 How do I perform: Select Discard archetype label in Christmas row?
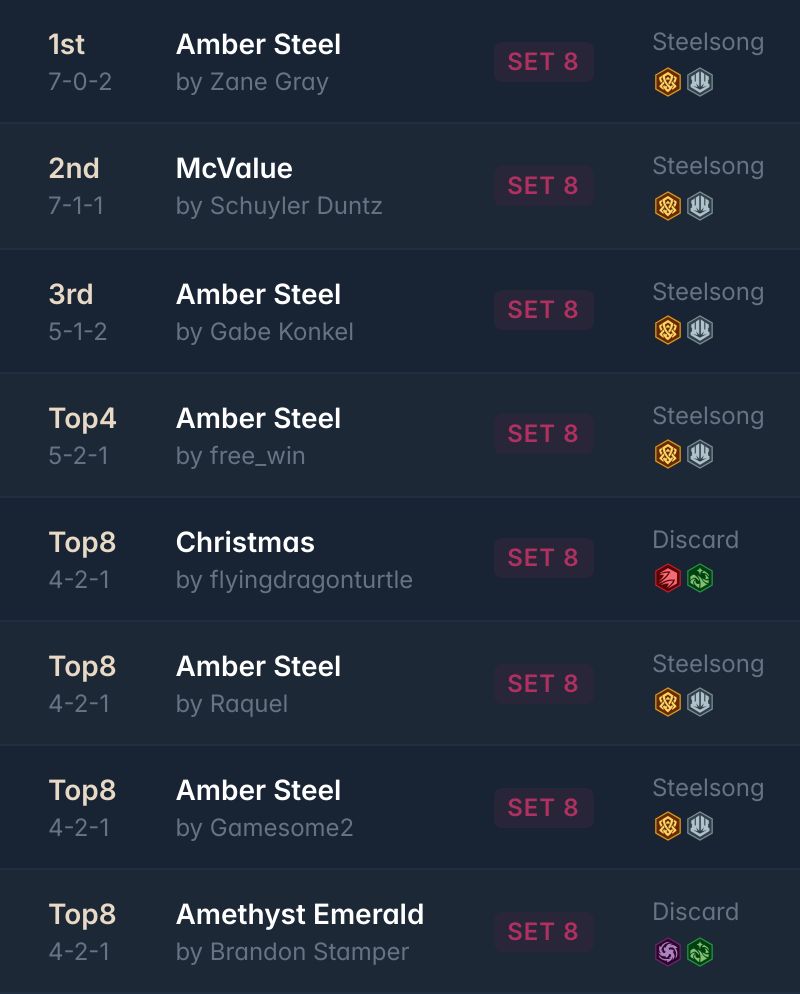point(695,540)
